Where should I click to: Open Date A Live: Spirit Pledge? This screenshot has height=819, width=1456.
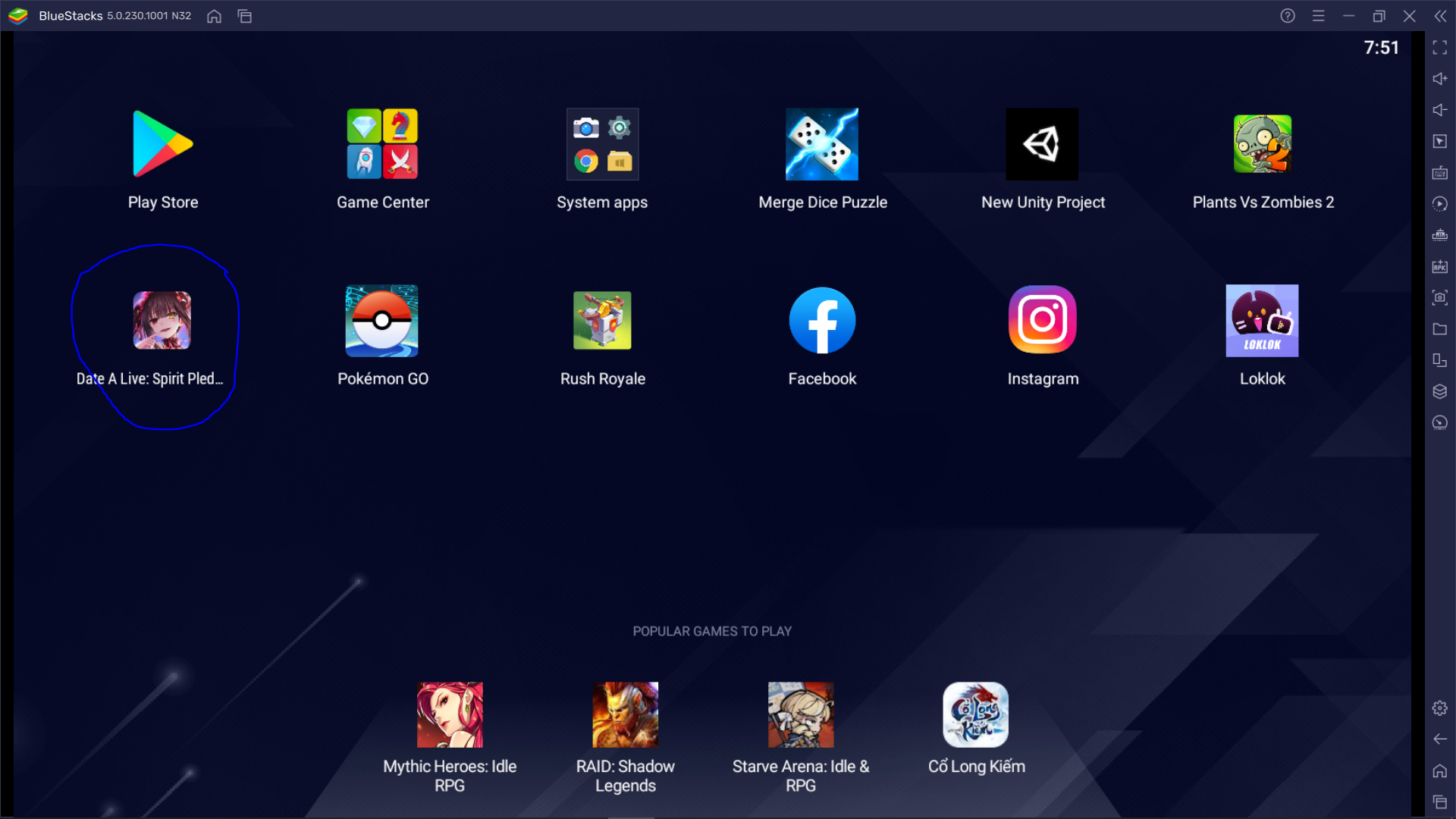[162, 320]
